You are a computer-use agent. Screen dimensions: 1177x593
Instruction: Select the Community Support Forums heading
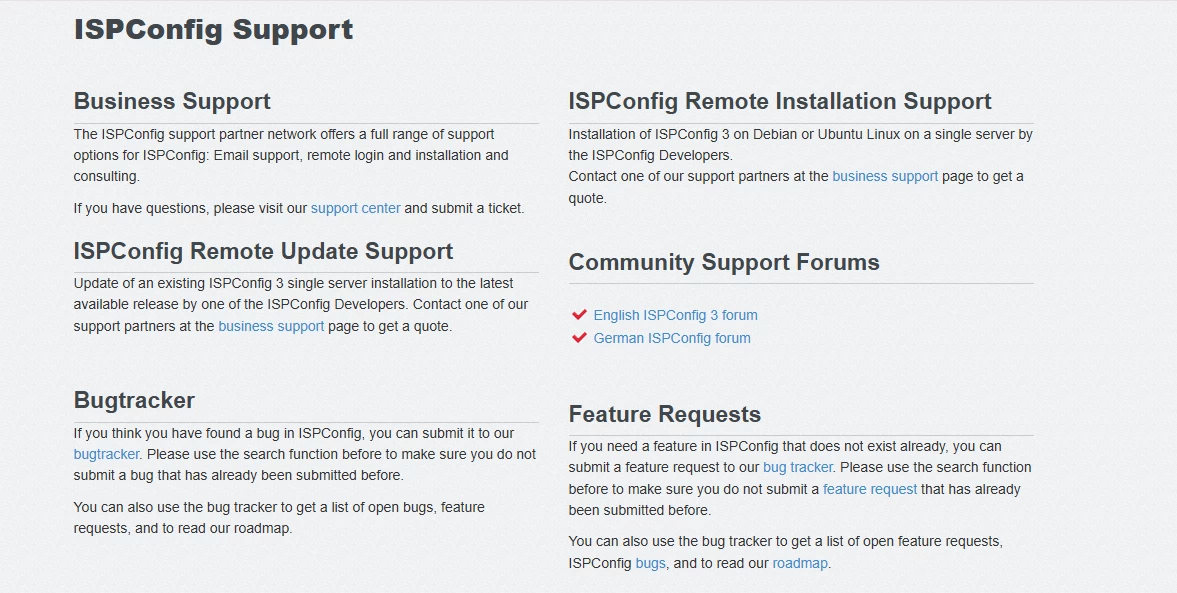coord(723,262)
